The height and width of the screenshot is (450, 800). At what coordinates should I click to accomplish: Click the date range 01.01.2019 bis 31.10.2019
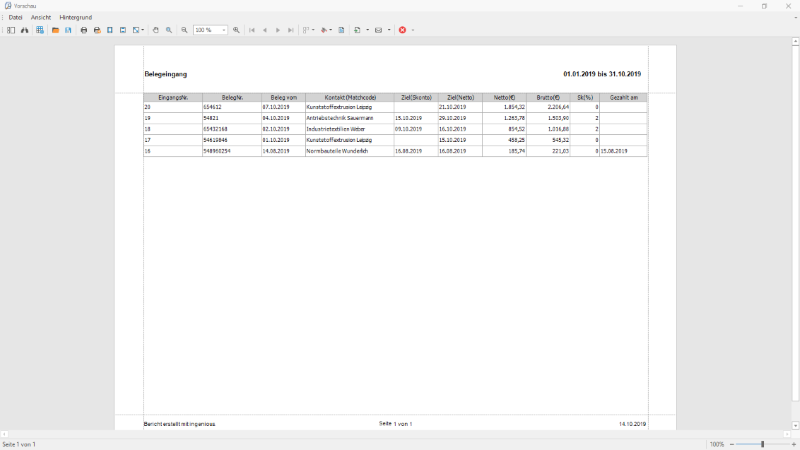[602, 74]
